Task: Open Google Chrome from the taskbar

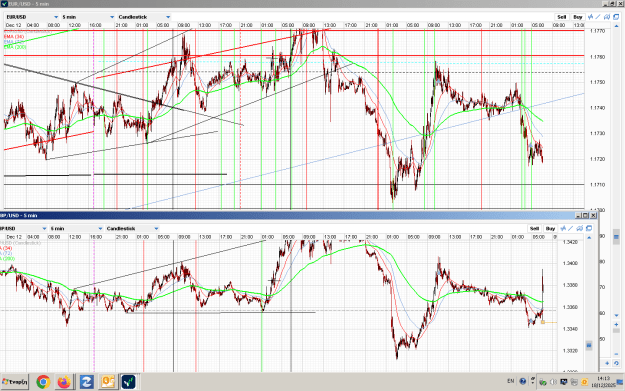Action: (43, 382)
